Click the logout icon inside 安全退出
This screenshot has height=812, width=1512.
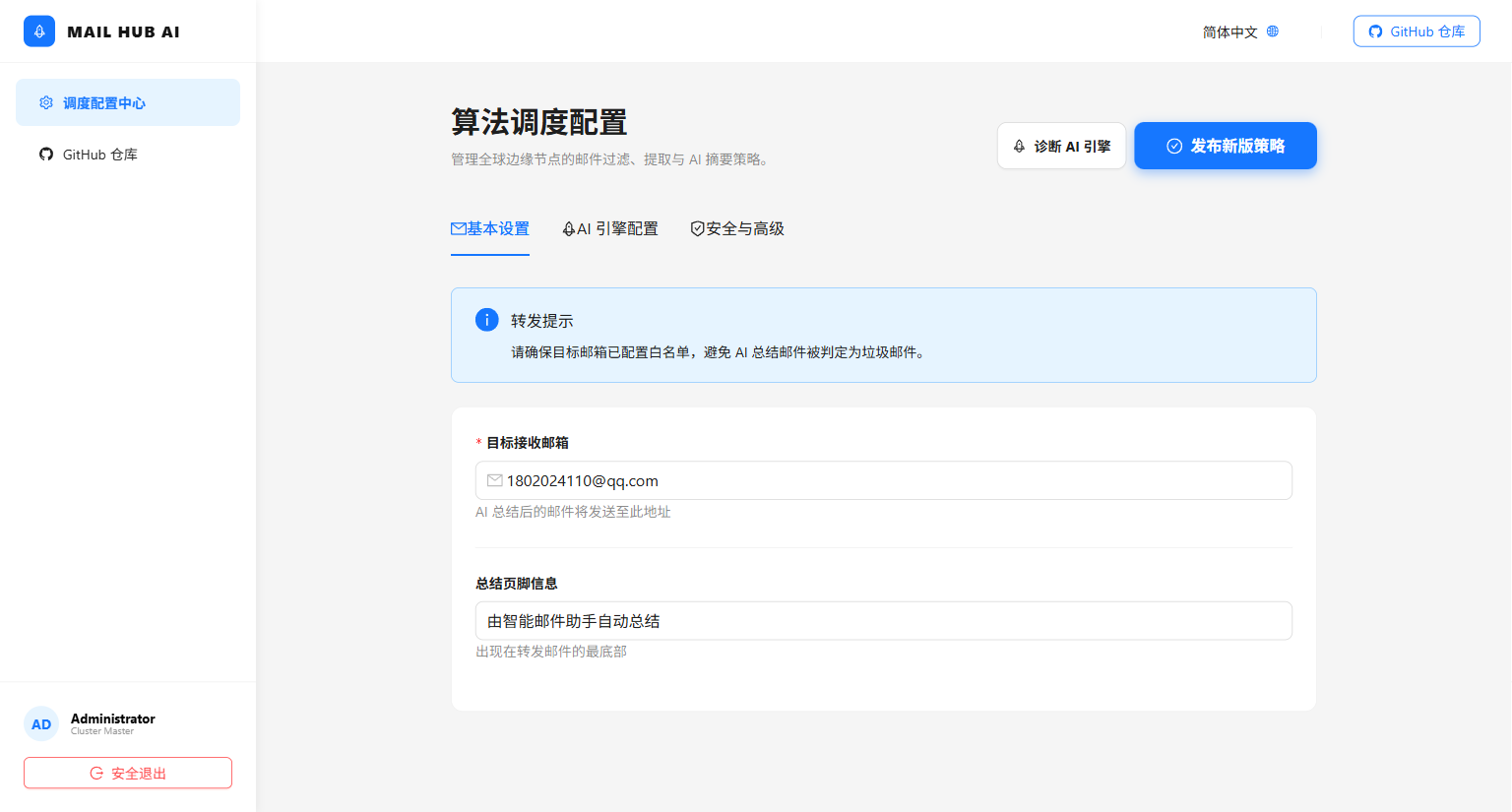pos(95,773)
